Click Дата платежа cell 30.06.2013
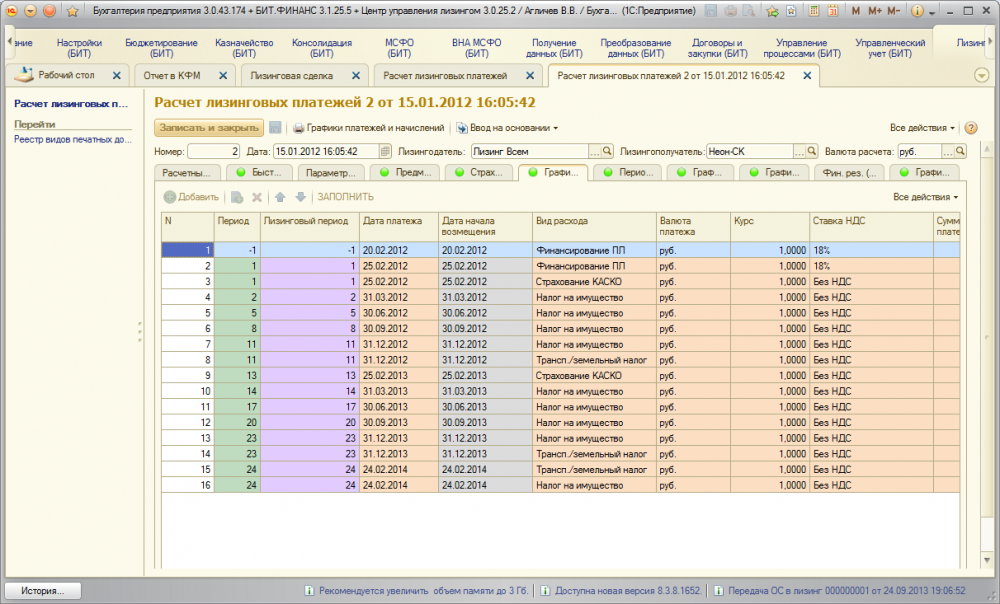 [399, 407]
